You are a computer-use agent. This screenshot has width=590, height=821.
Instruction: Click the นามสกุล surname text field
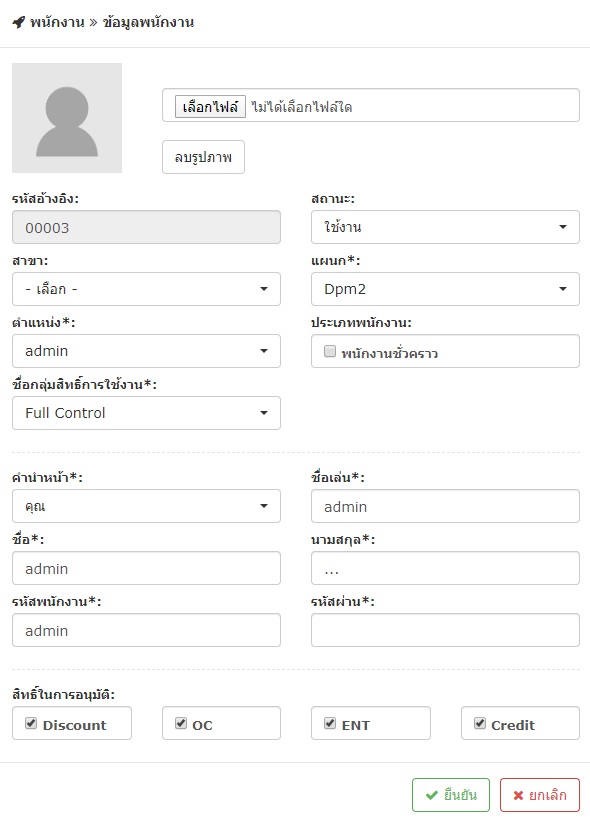coord(445,568)
